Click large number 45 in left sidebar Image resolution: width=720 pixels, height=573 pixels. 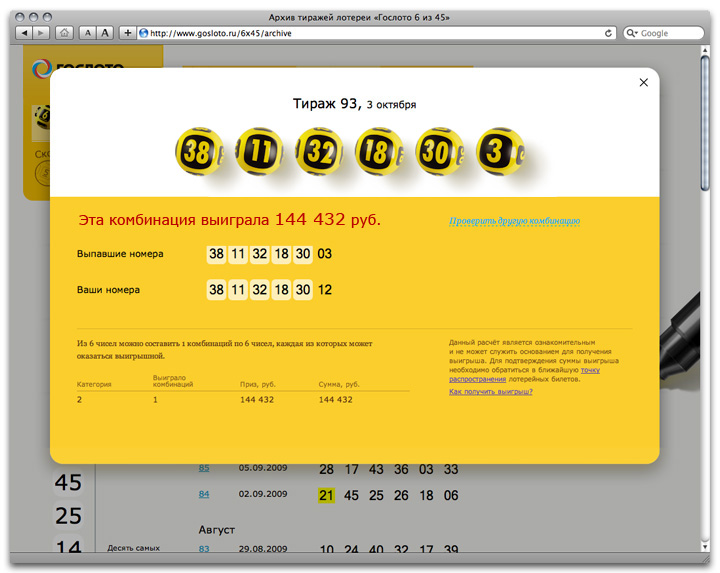68,483
